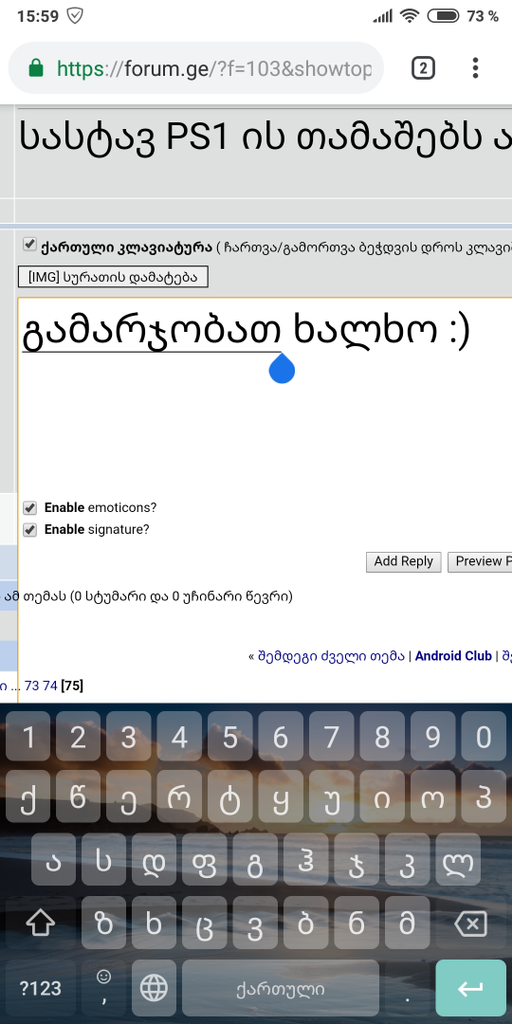Go to page 74
Image resolution: width=512 pixels, height=1024 pixels.
click(x=50, y=686)
